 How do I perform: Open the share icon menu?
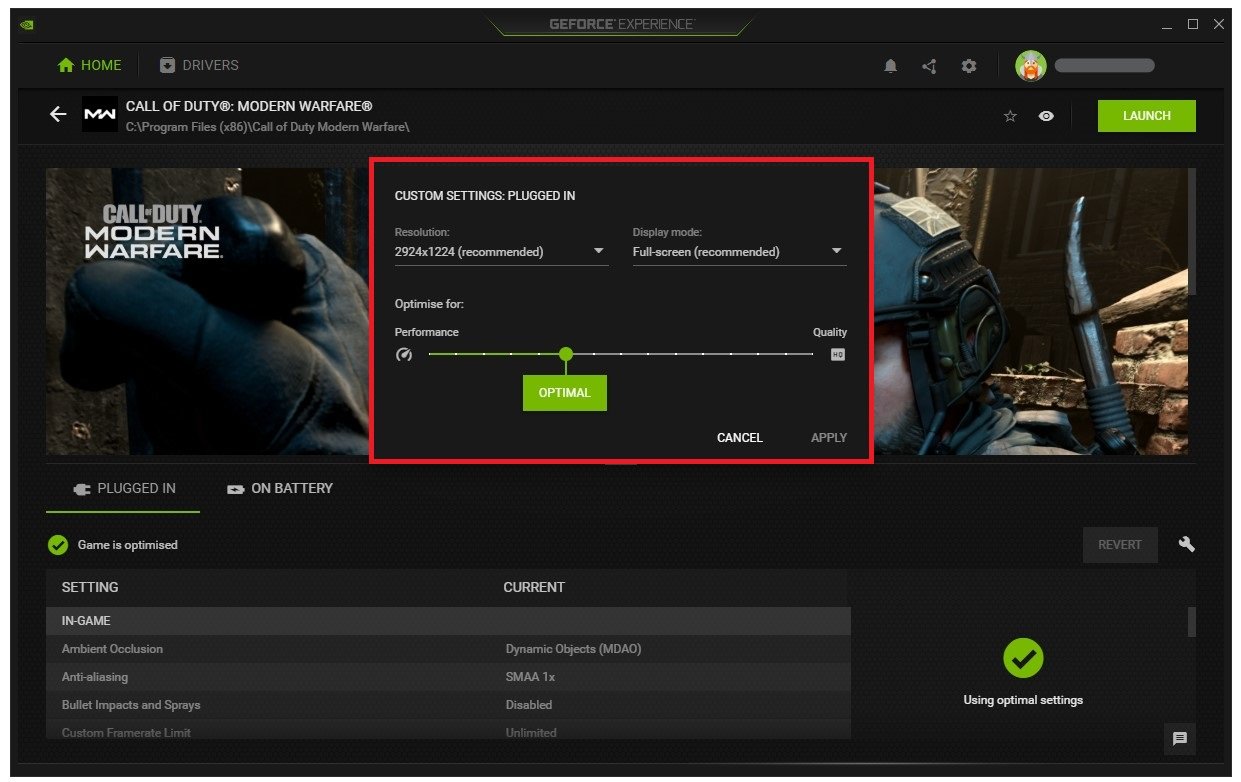pyautogui.click(x=929, y=66)
